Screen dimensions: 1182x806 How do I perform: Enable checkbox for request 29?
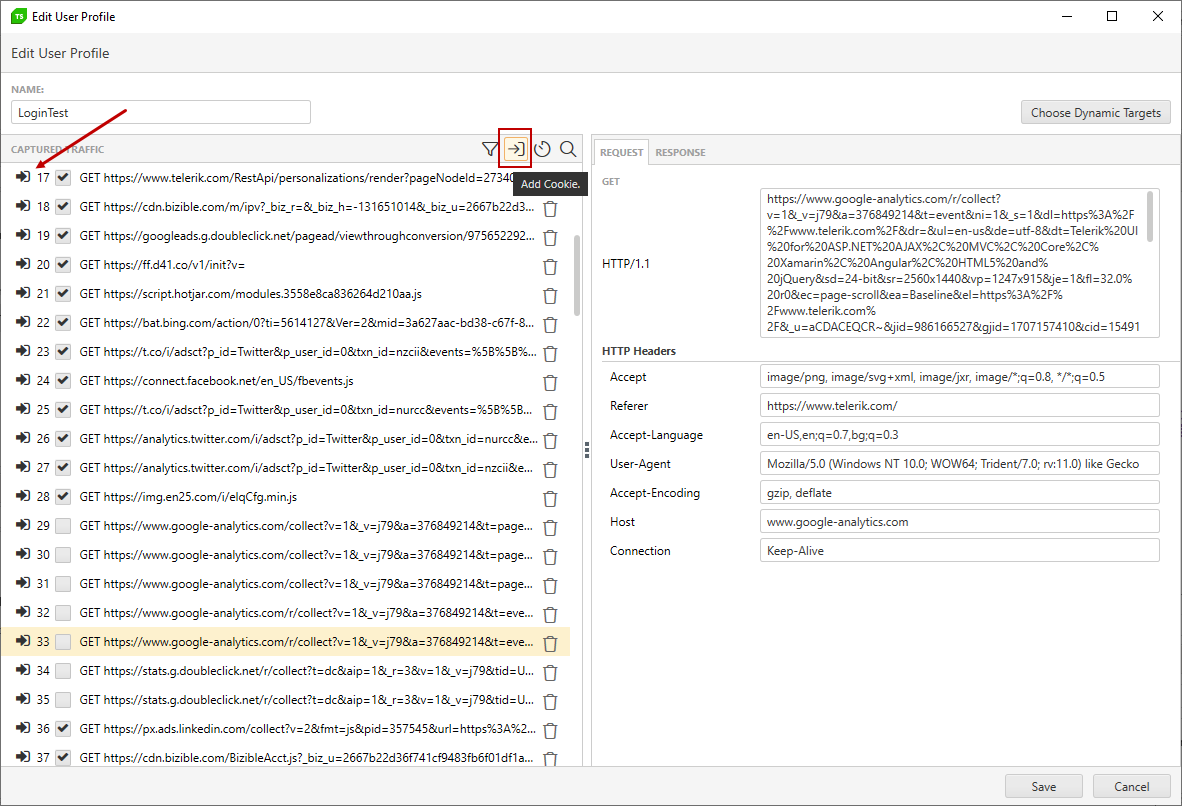pos(63,526)
